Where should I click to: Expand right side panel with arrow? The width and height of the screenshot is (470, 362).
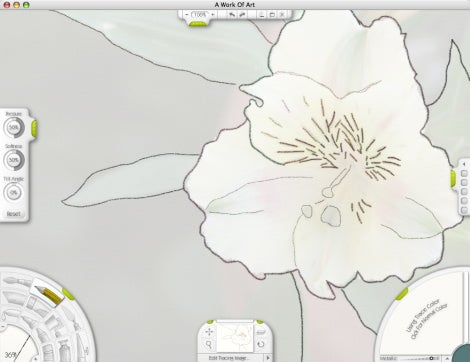pyautogui.click(x=464, y=164)
